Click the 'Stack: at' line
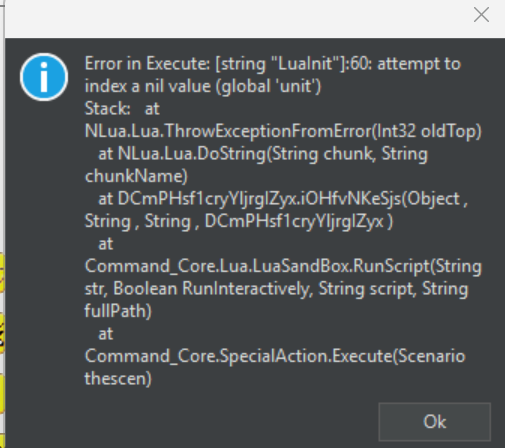The image size is (505, 448). click(x=122, y=109)
